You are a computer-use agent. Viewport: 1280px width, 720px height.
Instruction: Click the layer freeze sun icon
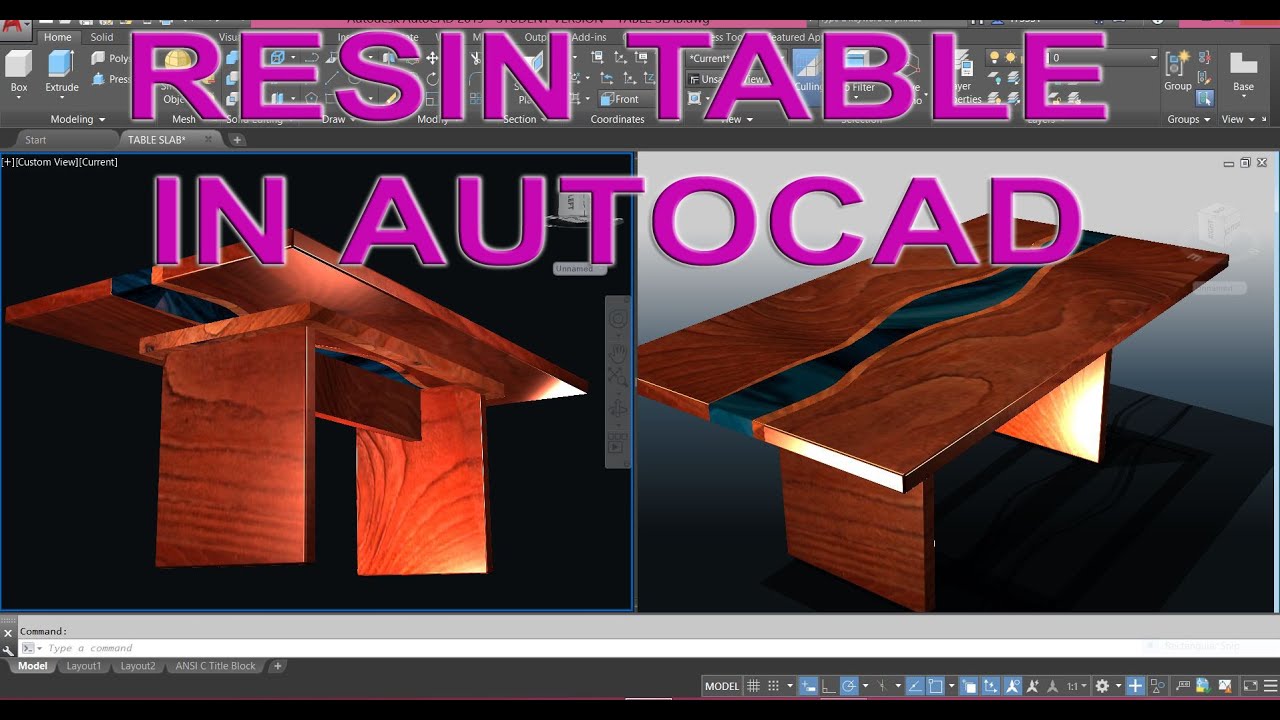1011,58
